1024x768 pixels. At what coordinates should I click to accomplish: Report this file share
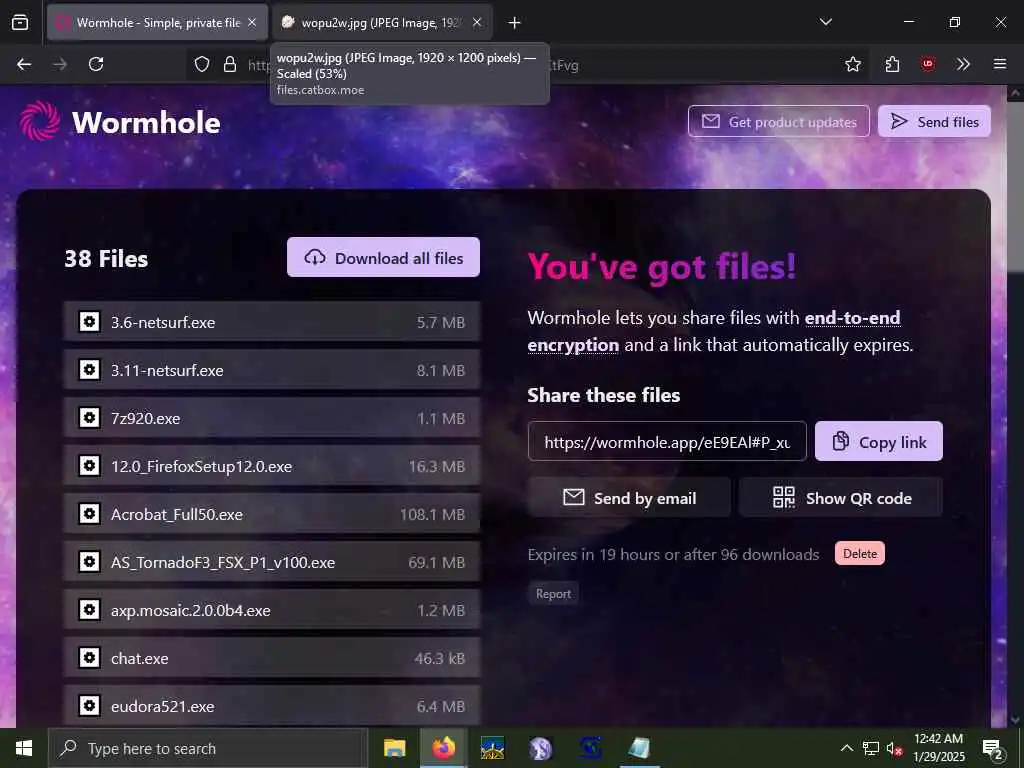point(553,594)
